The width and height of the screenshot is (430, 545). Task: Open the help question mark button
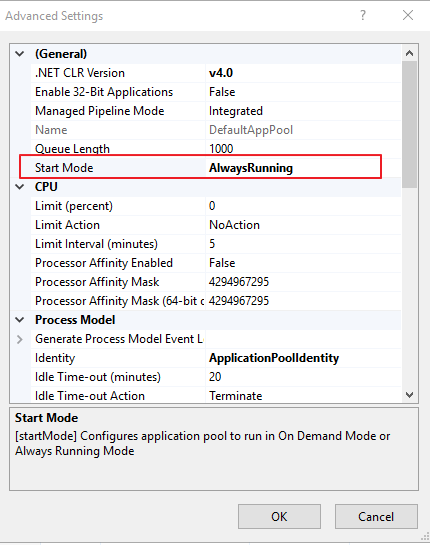363,15
